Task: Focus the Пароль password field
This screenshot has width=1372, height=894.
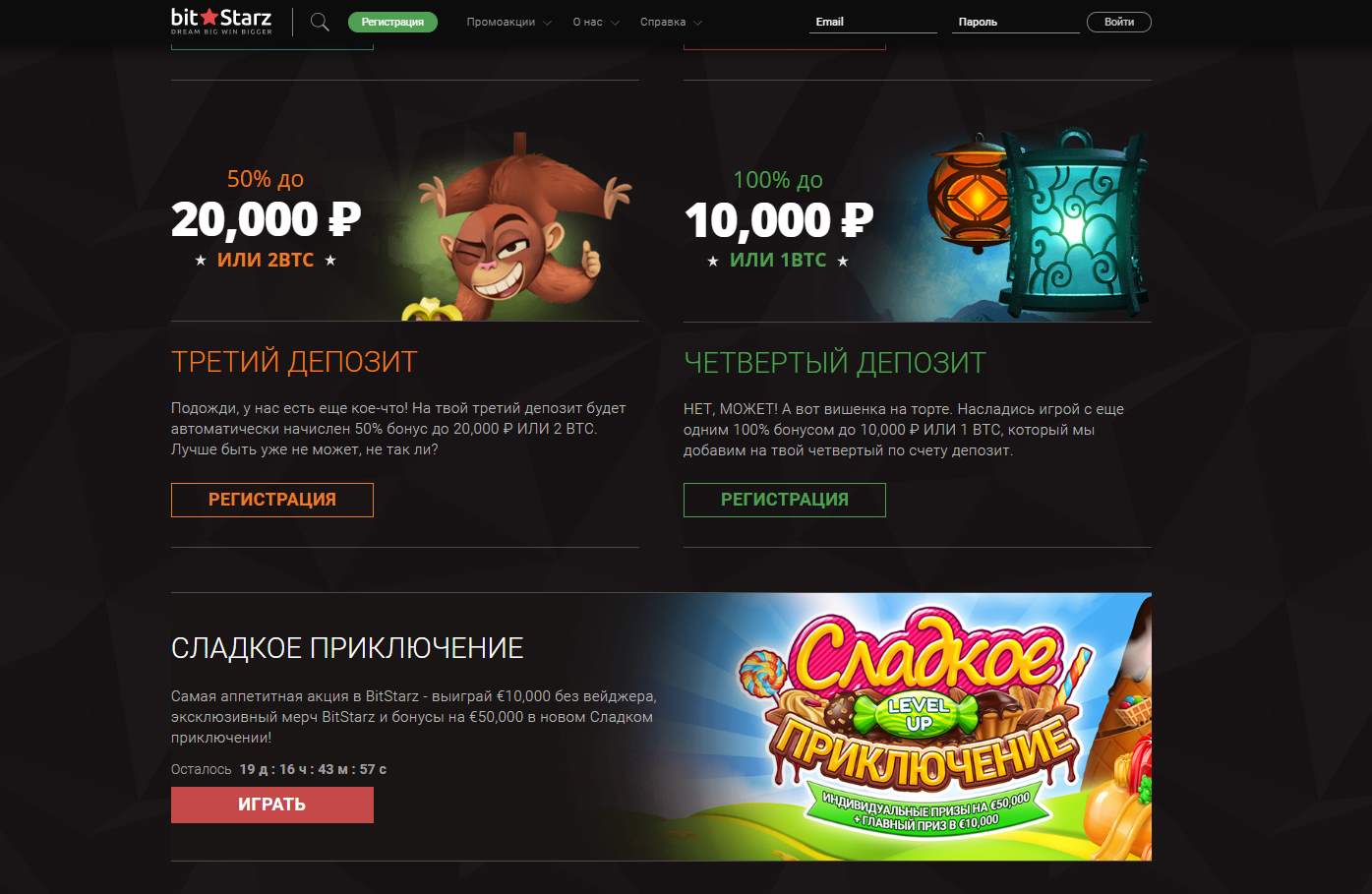Action: tap(1016, 22)
